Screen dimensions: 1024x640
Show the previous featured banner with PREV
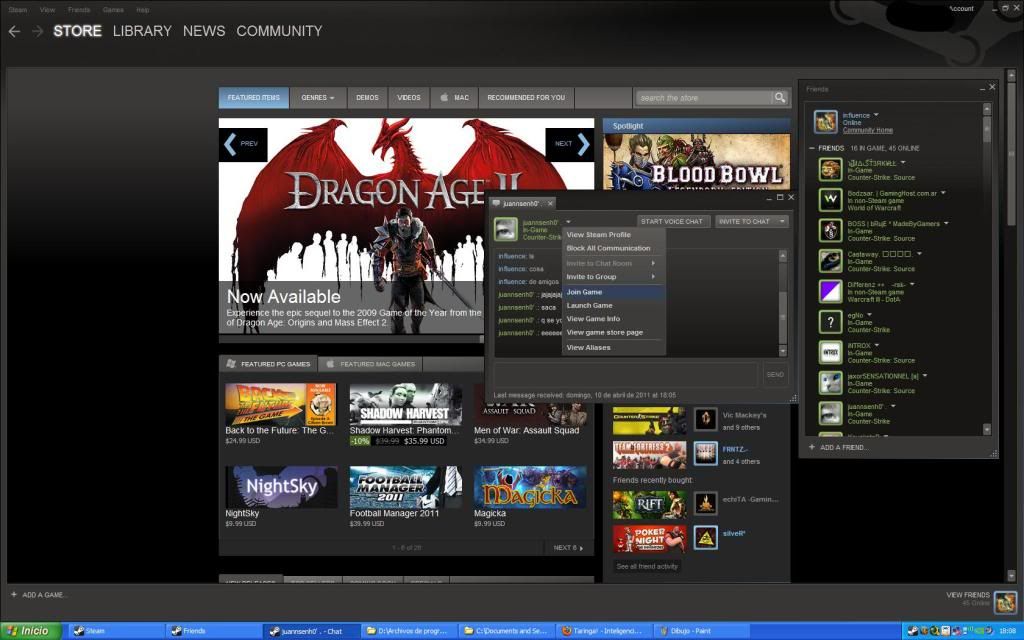point(243,144)
